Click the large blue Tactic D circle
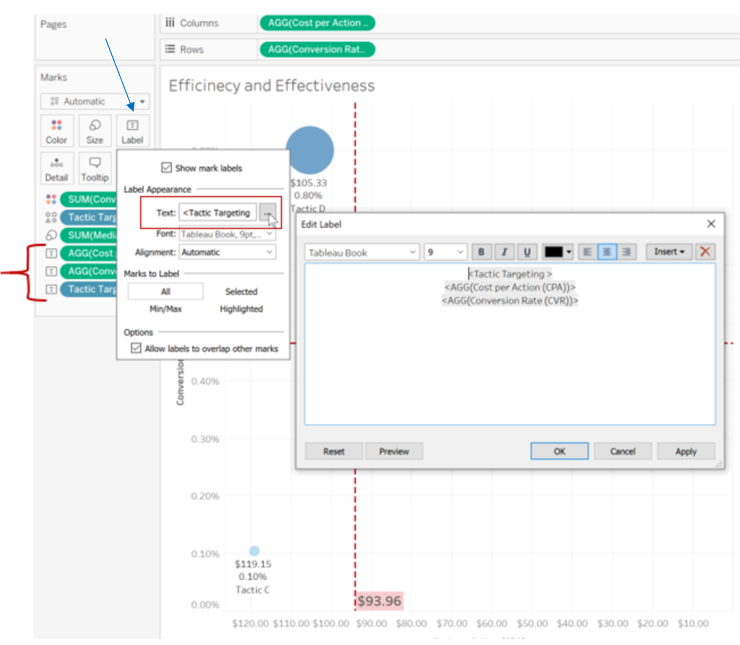This screenshot has height=645, width=740. point(310,150)
